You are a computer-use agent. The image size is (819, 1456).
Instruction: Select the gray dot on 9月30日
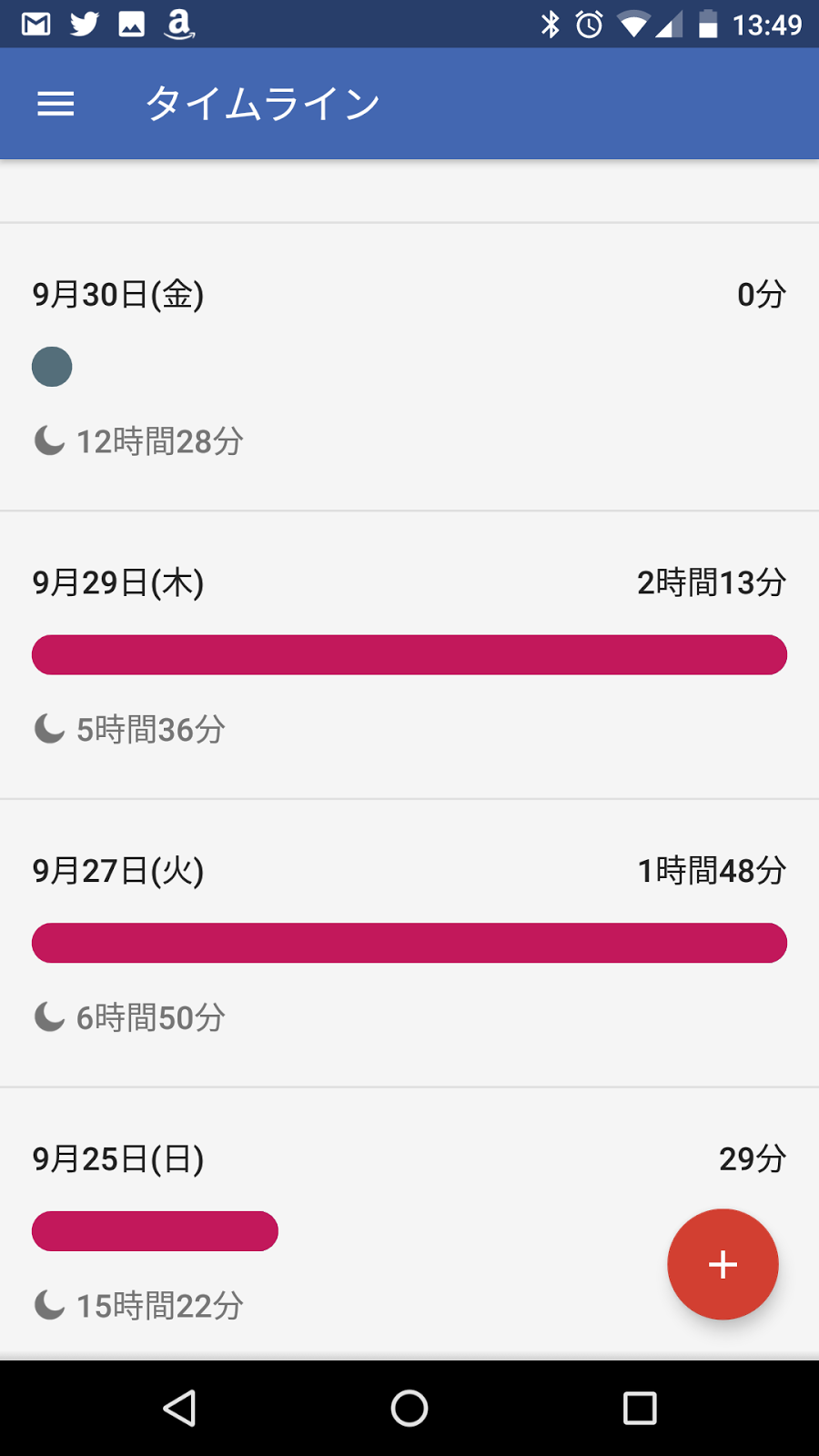52,367
